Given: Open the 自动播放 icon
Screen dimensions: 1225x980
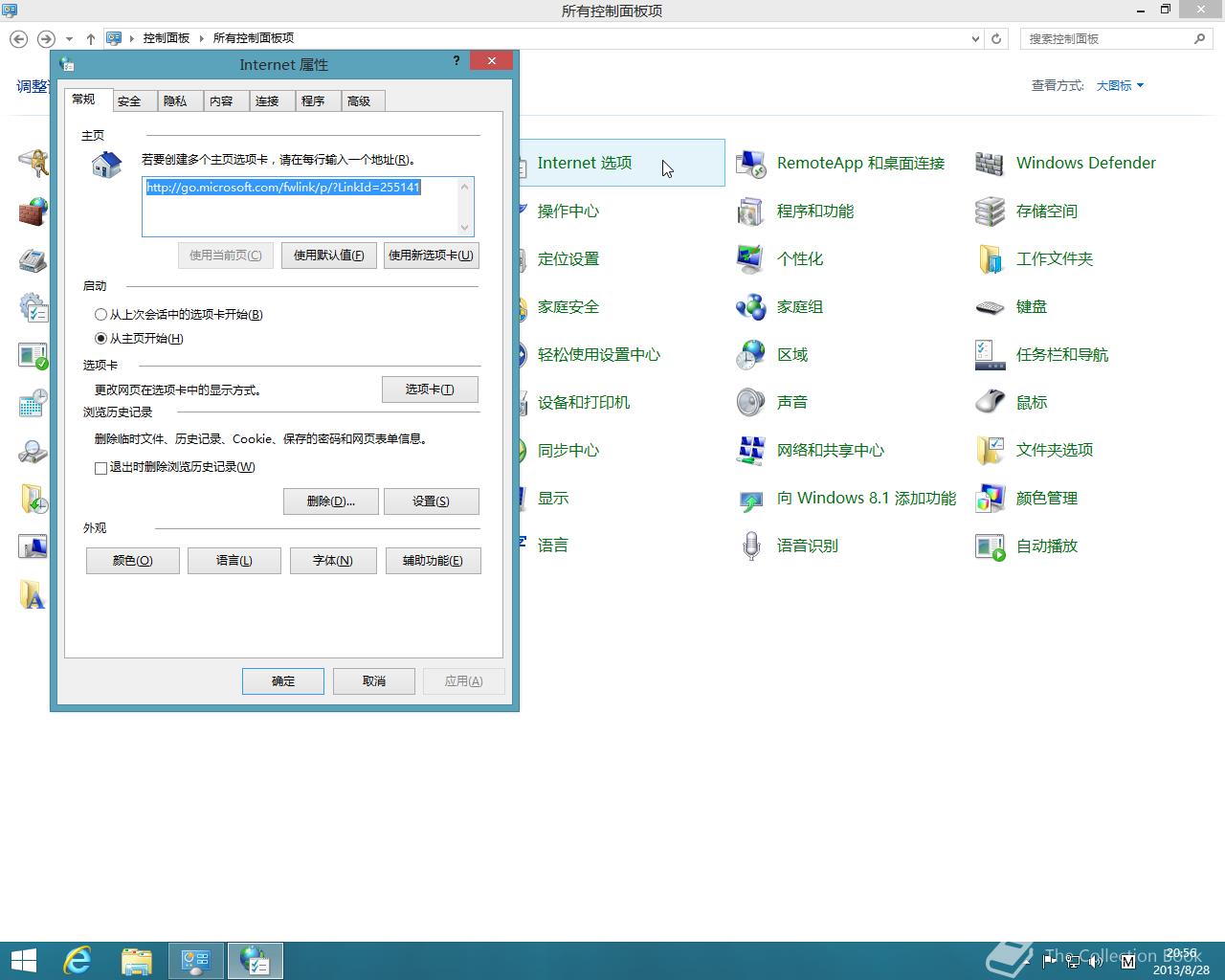Looking at the screenshot, I should pyautogui.click(x=990, y=546).
